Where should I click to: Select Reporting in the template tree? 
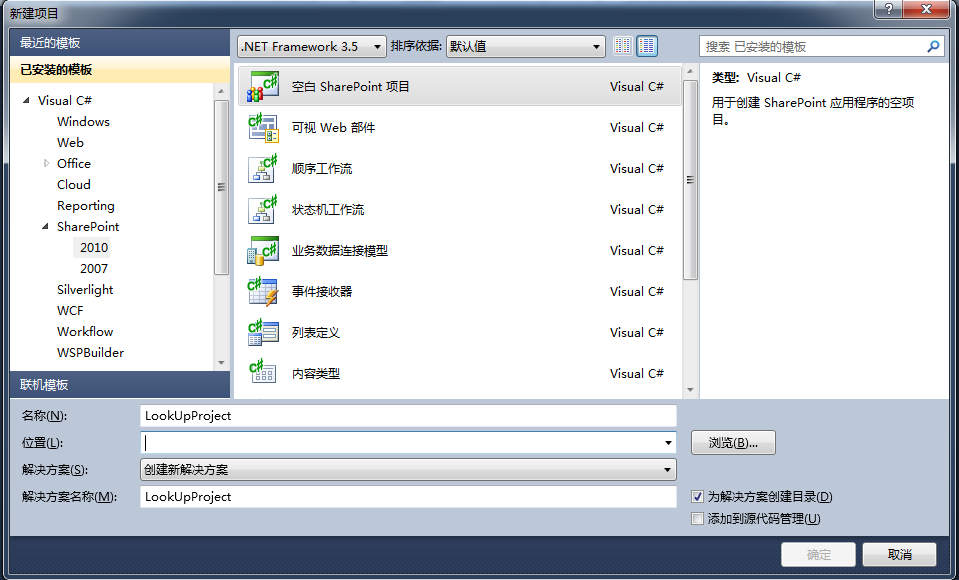tap(86, 206)
